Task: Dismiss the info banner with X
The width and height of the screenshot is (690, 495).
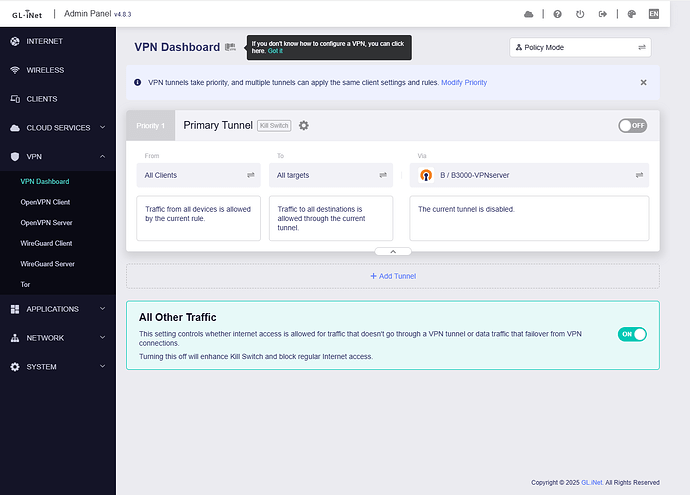Action: pyautogui.click(x=643, y=82)
